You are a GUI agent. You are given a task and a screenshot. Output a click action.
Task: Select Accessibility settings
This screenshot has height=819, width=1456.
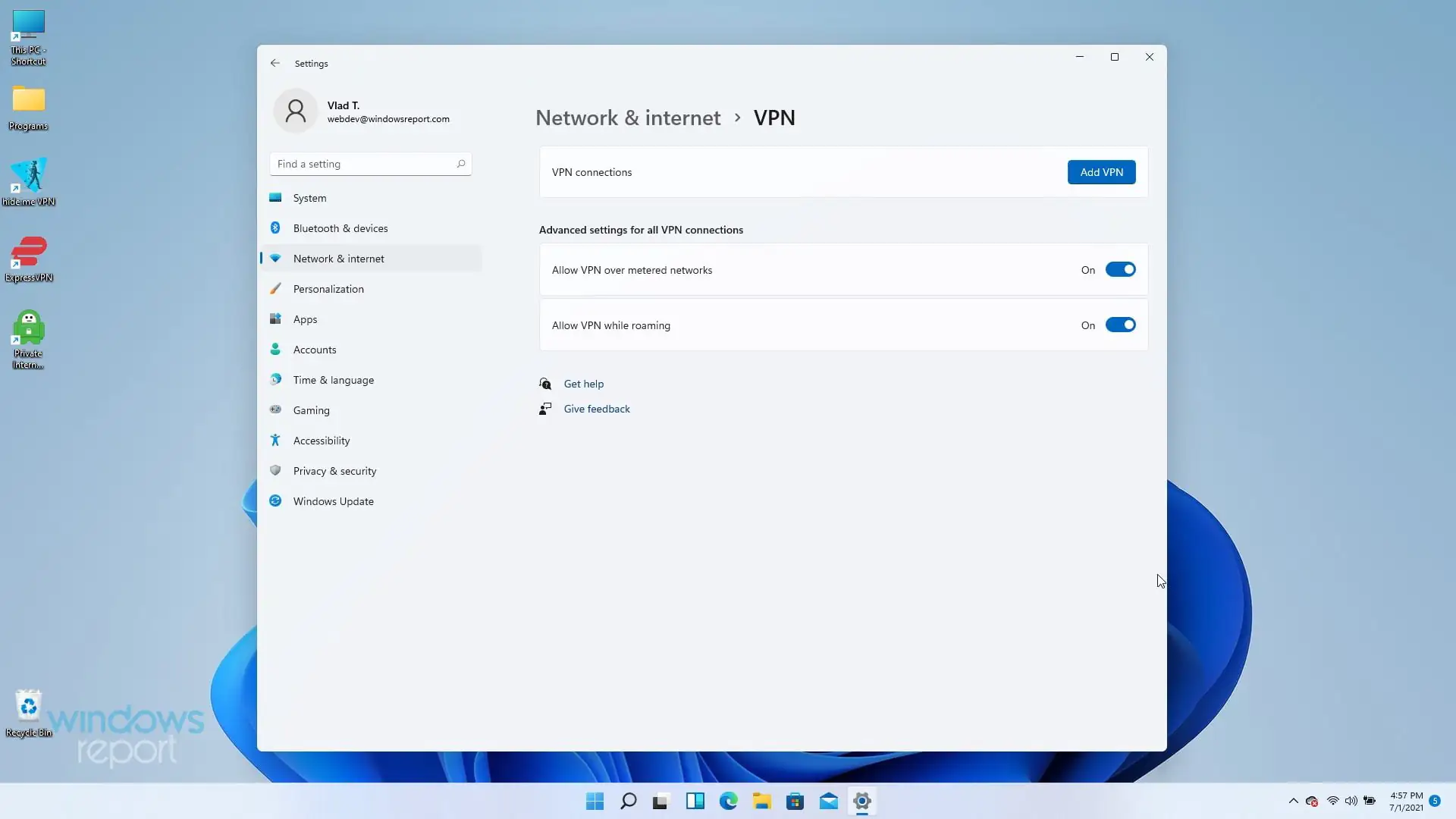click(322, 440)
